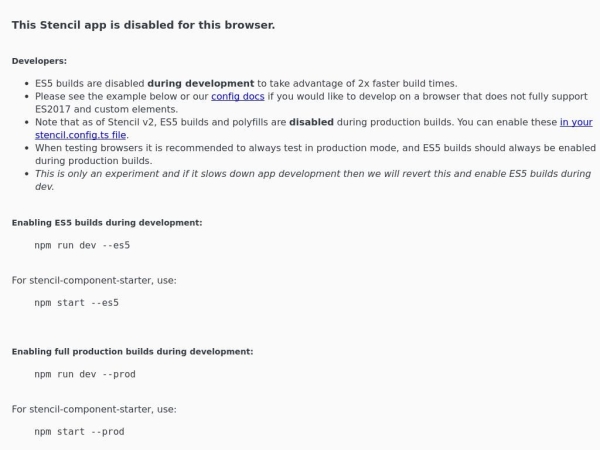Image resolution: width=600 pixels, height=450 pixels.
Task: Click the italic experiment note paragraph
Action: [313, 180]
